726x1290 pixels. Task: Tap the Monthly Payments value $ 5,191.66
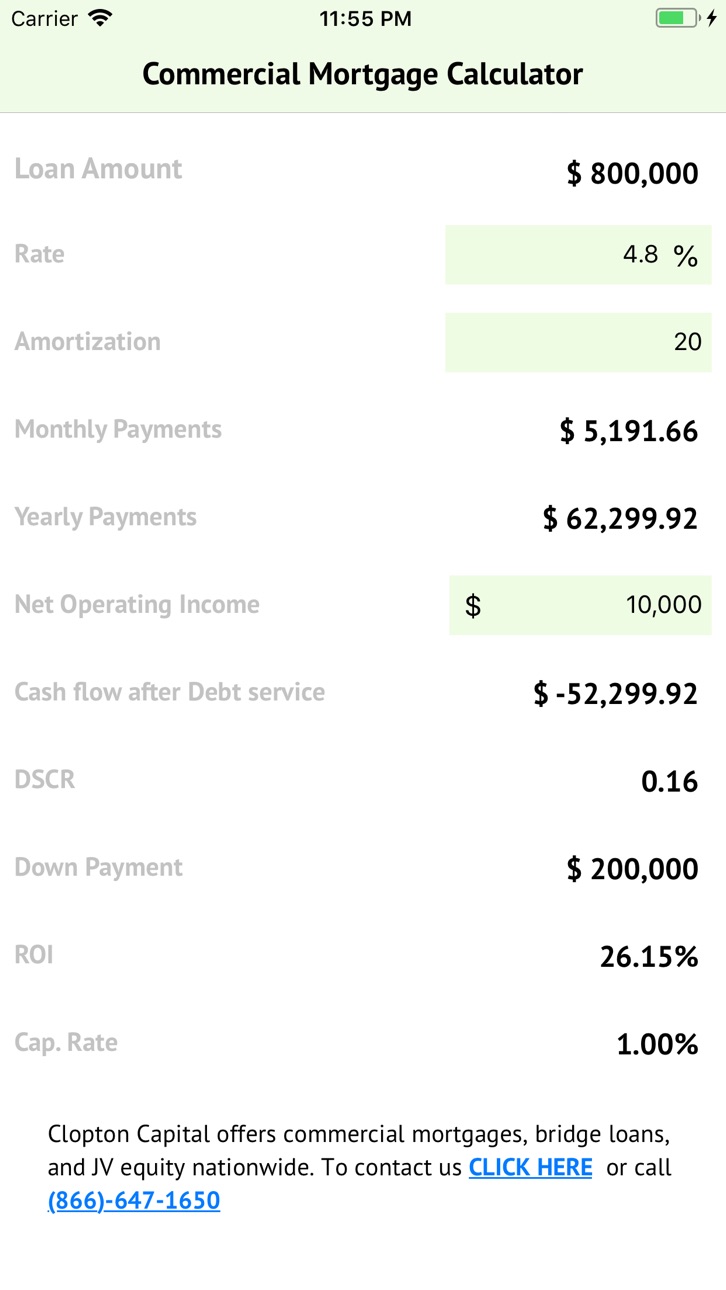[629, 431]
